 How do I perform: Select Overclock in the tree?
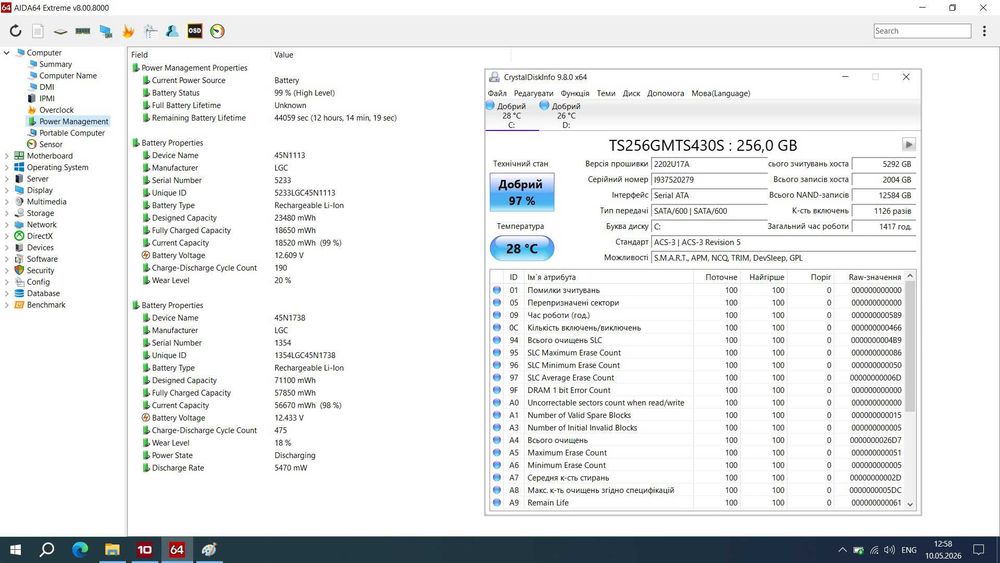tap(56, 110)
